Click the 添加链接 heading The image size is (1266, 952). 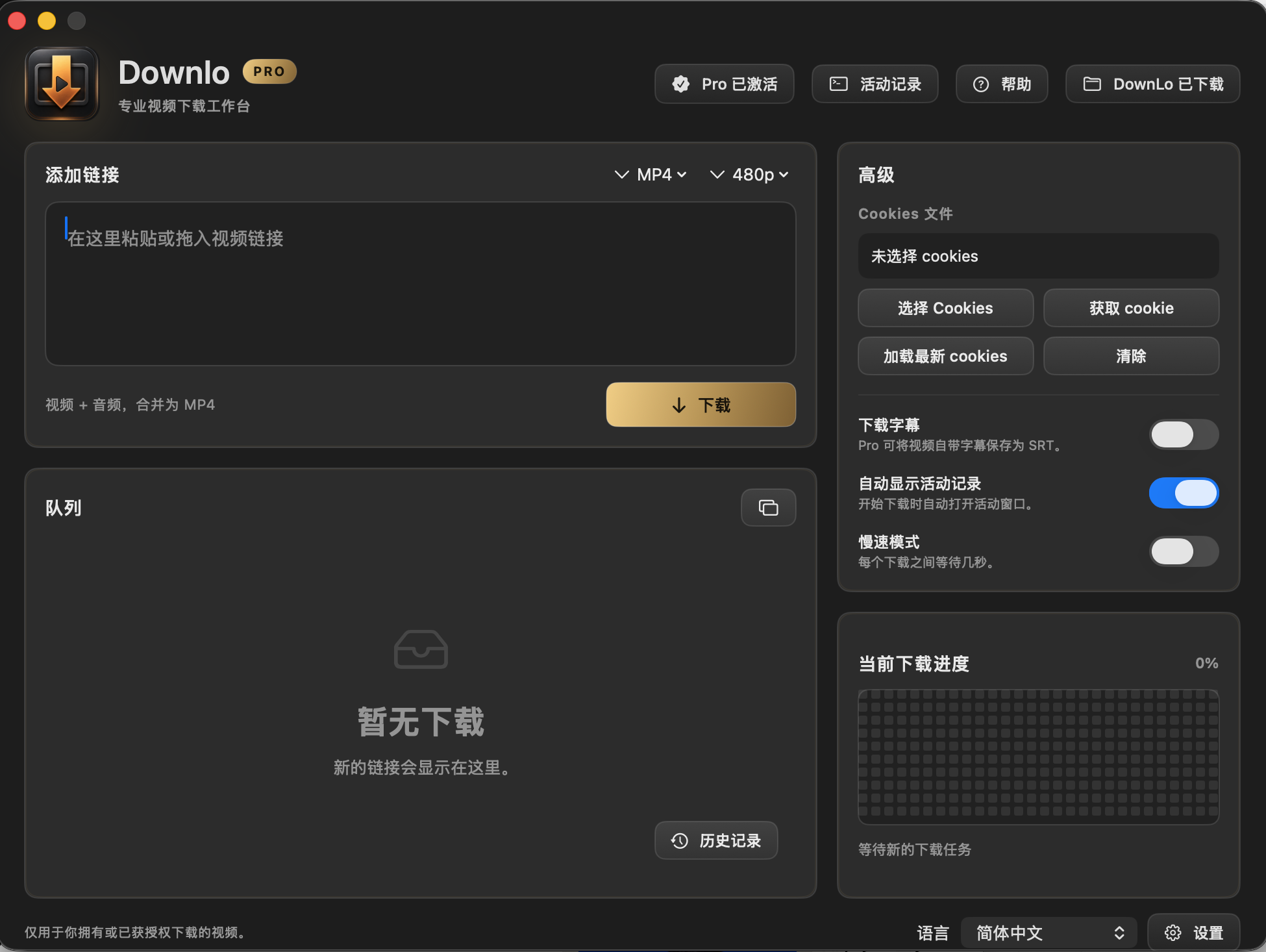click(82, 175)
